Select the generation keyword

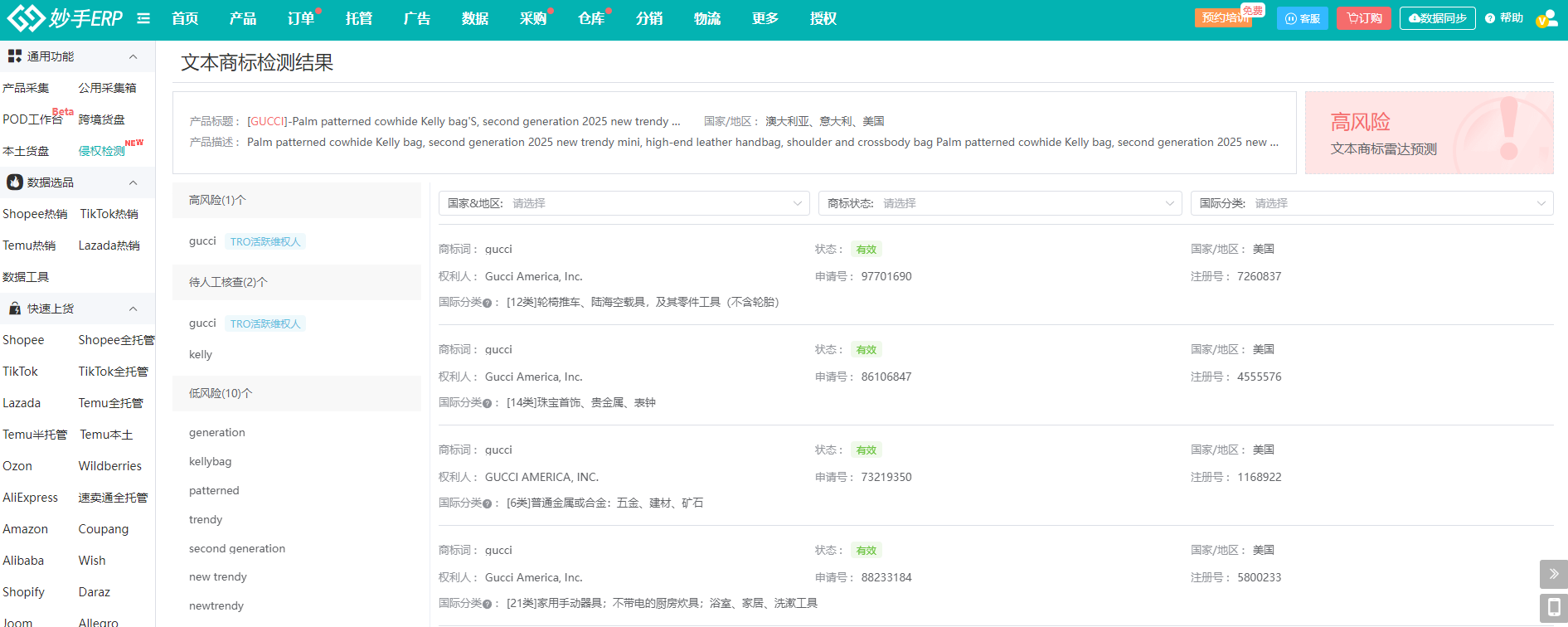pos(217,433)
